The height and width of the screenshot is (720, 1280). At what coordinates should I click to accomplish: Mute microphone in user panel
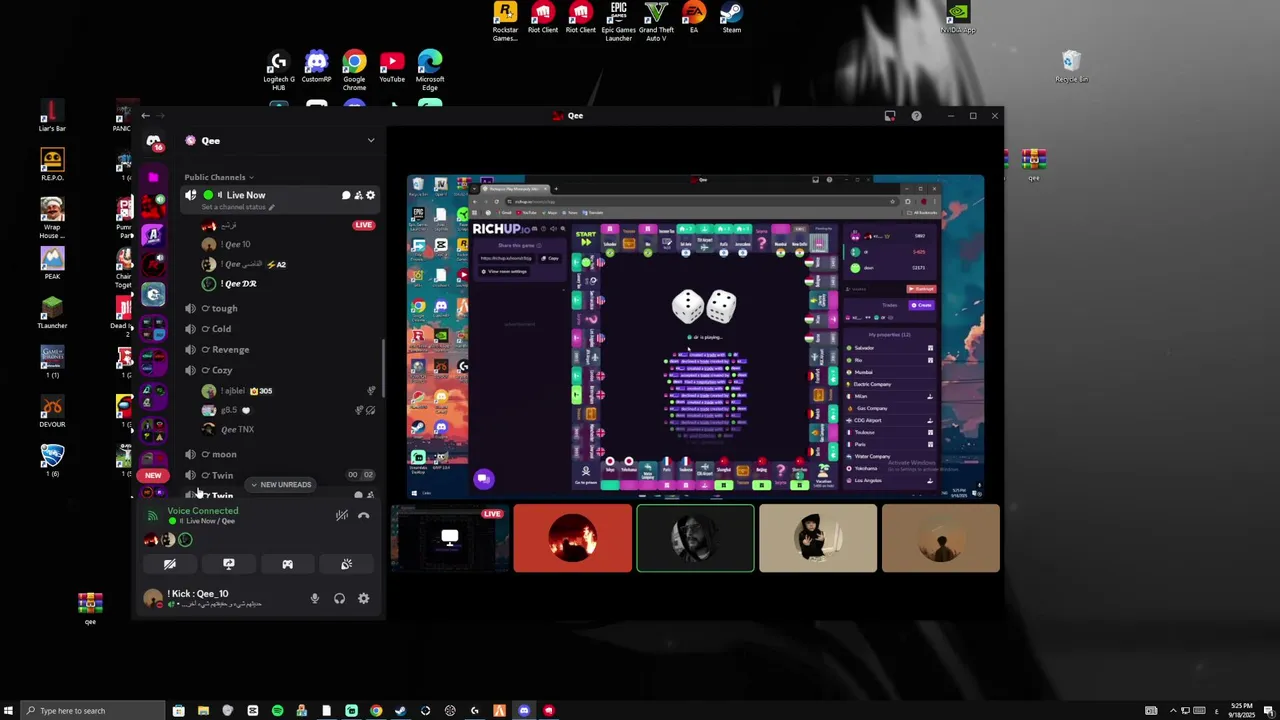[x=315, y=598]
